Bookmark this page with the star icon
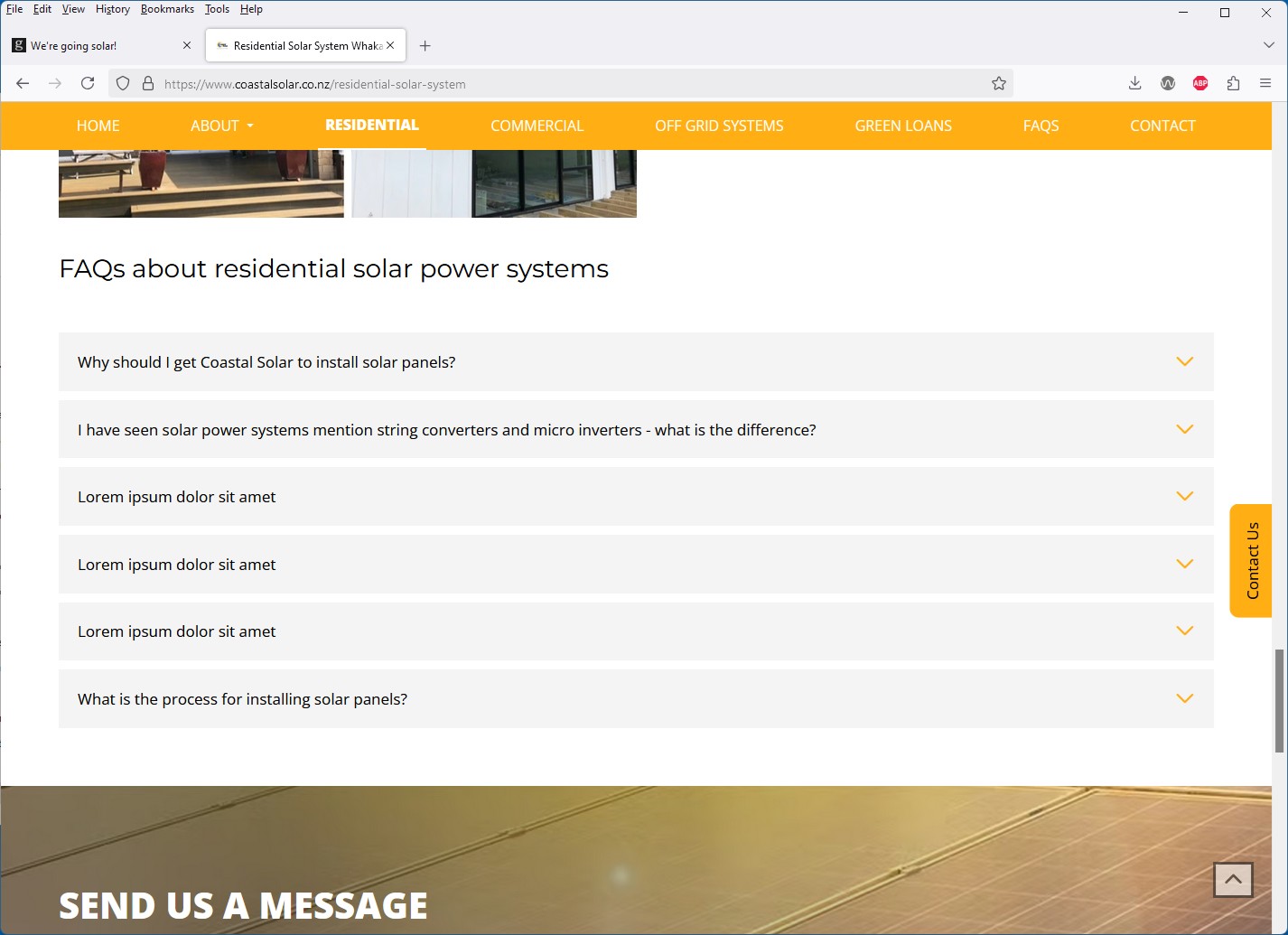 998,83
